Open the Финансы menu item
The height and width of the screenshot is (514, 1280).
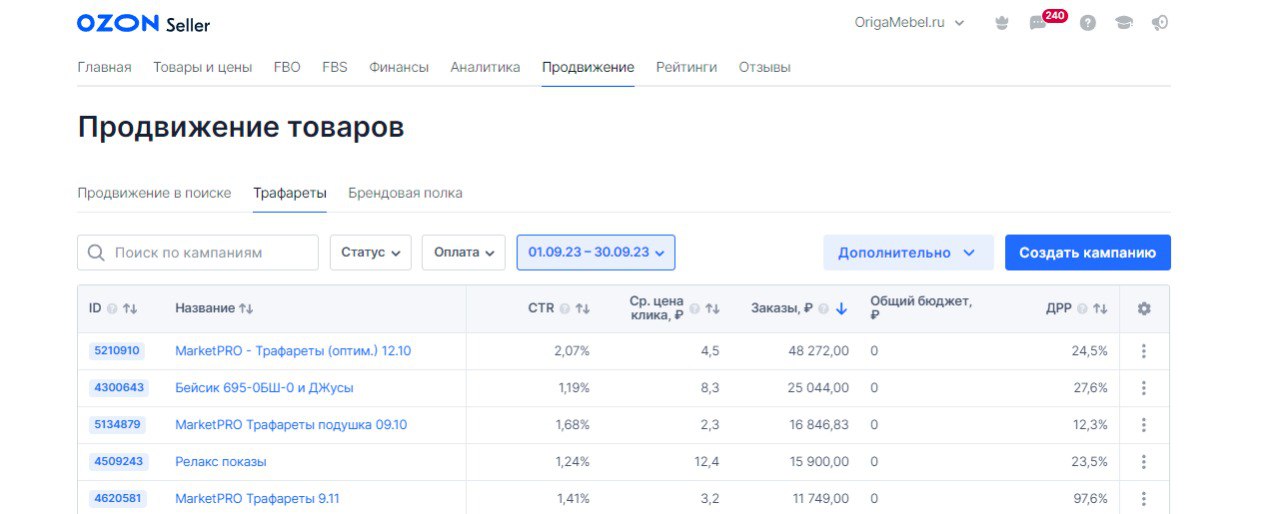399,67
